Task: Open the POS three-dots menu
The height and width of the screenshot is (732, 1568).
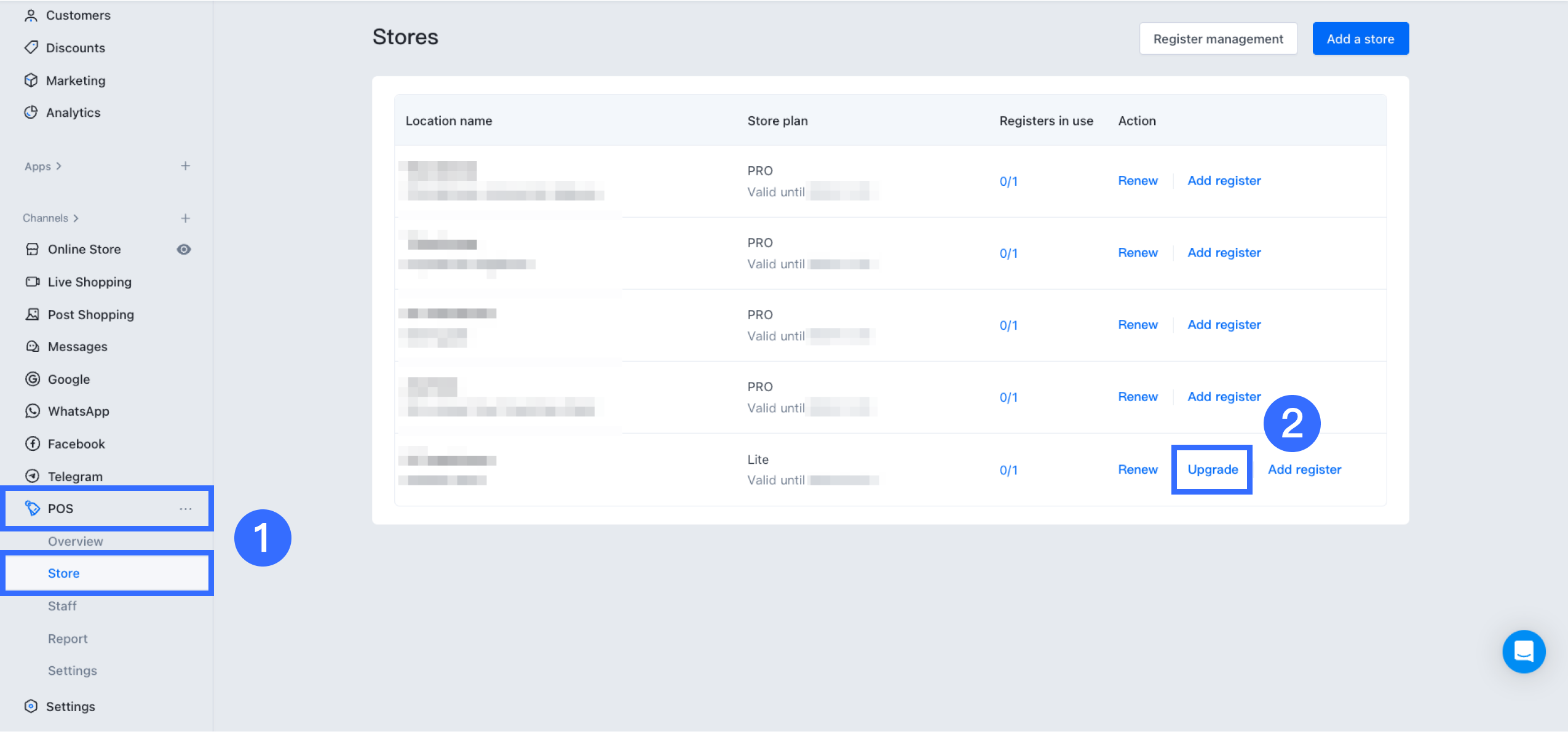Action: [186, 509]
